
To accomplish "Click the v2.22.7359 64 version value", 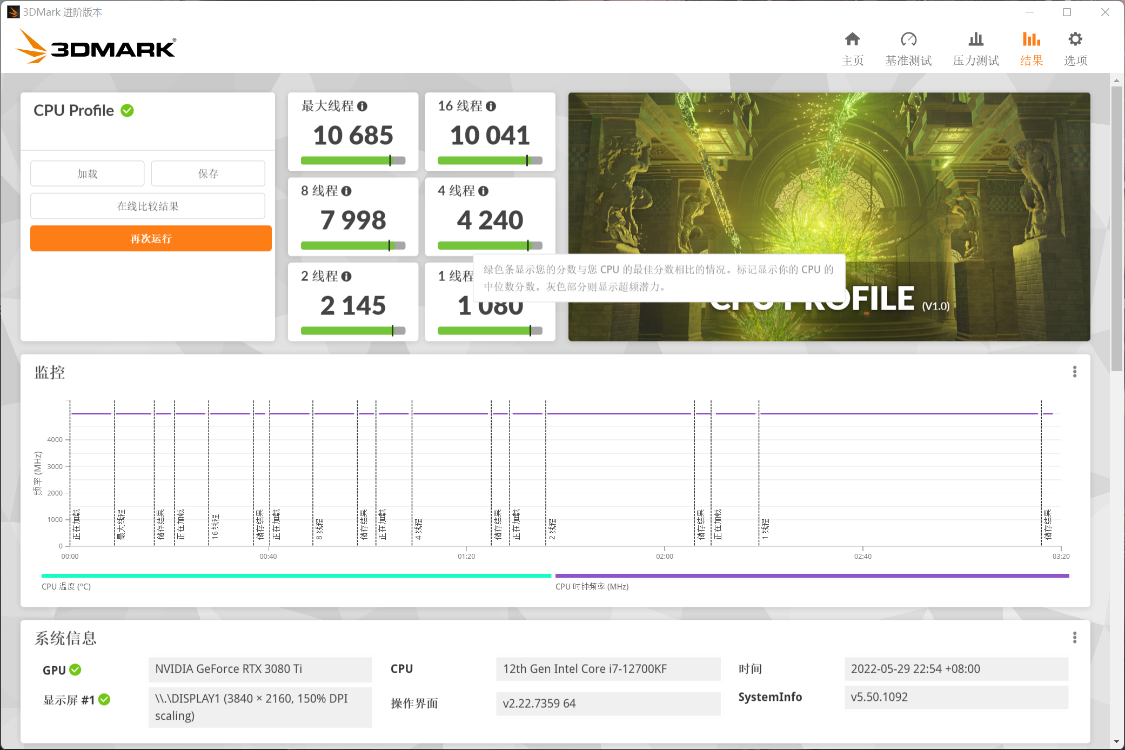I will tap(608, 703).
